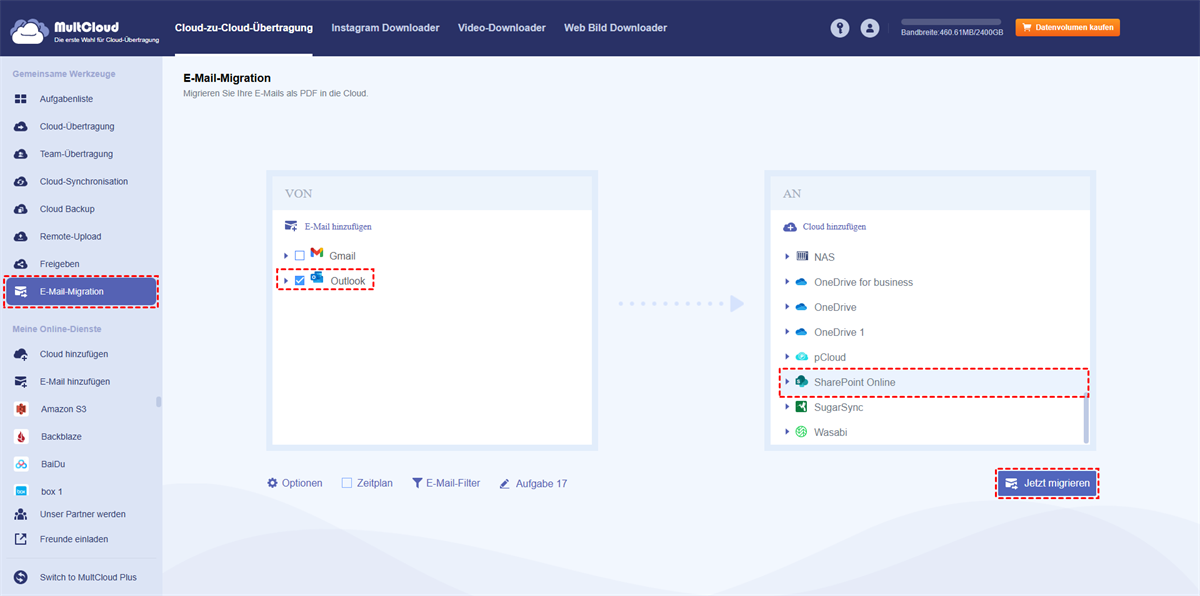This screenshot has height=596, width=1200.
Task: Click the Optionen gear icon
Action: [272, 483]
